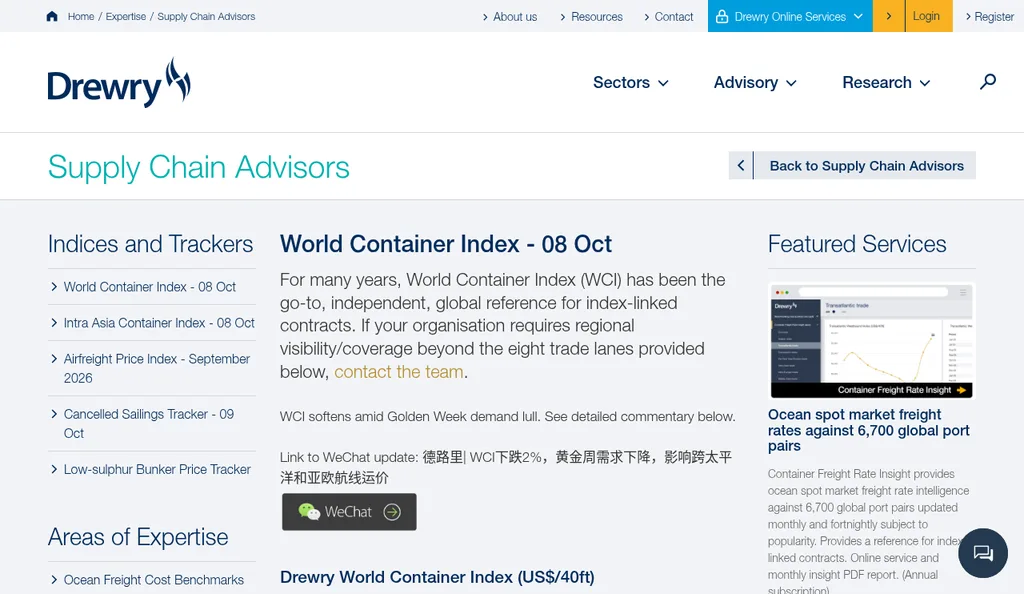Click the yellow arrow button next to Login
Screen dimensions: 1024x594
pos(889,16)
